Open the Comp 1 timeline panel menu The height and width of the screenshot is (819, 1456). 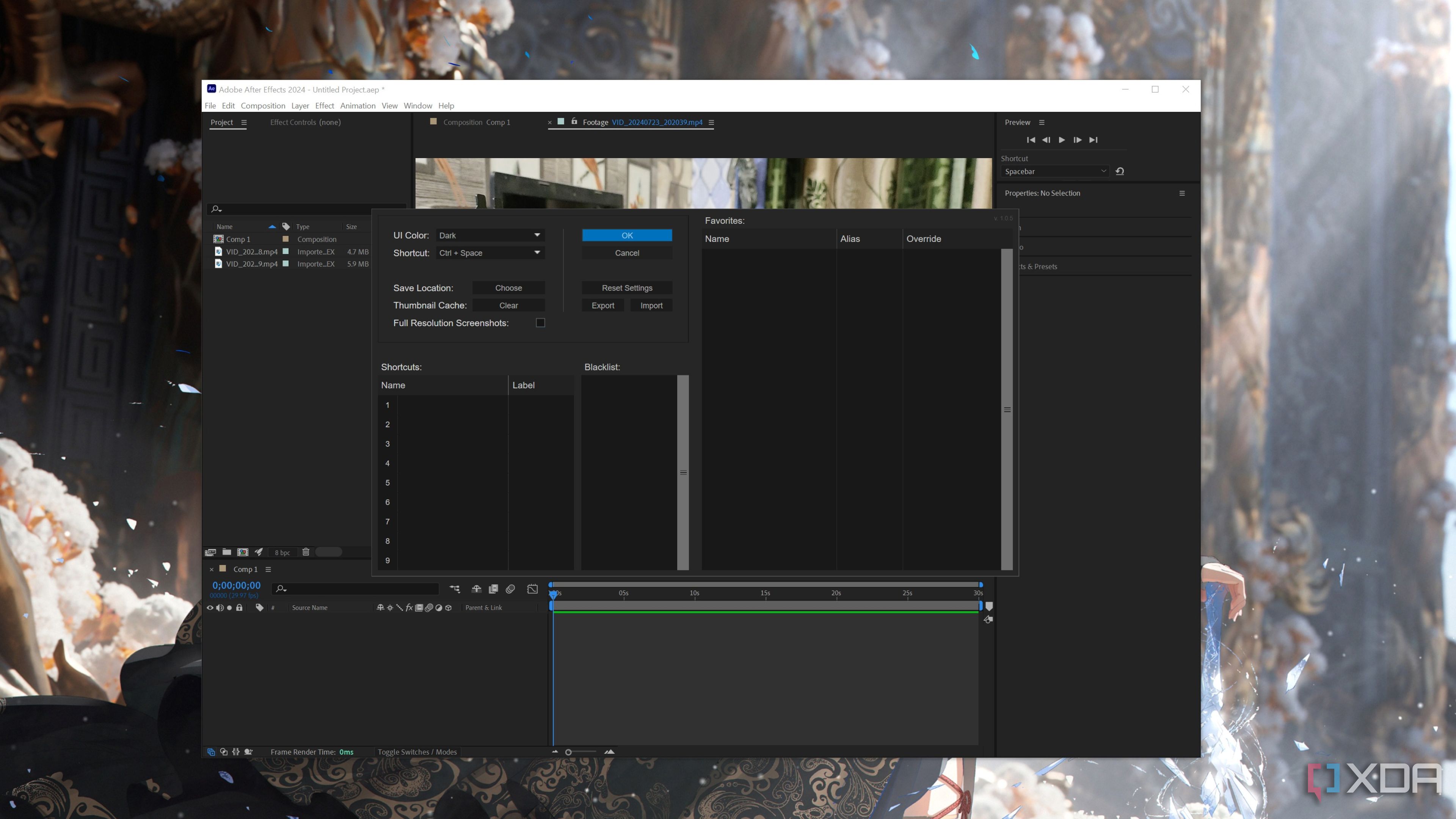[268, 569]
